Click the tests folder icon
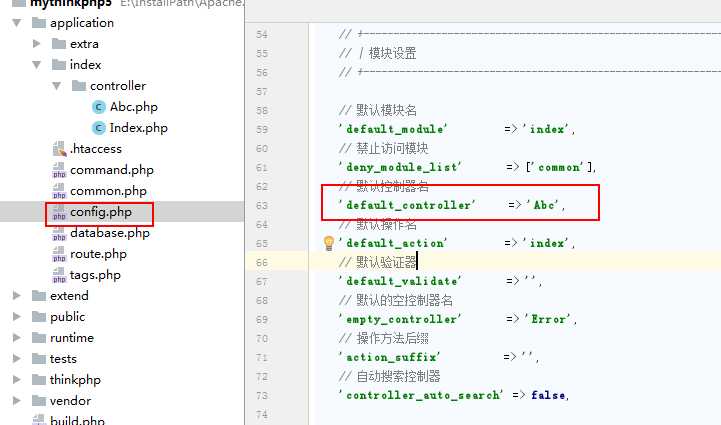The height and width of the screenshot is (425, 721). (x=39, y=358)
